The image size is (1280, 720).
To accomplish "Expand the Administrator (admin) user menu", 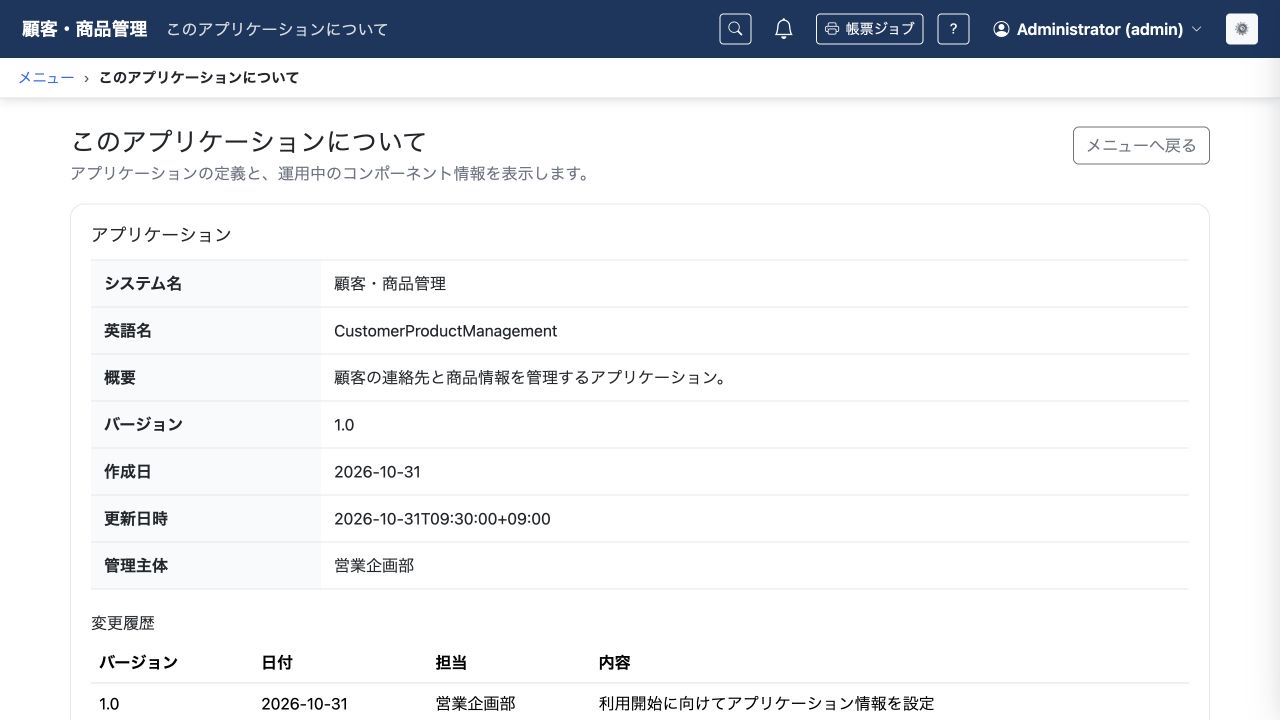I will pos(1097,29).
